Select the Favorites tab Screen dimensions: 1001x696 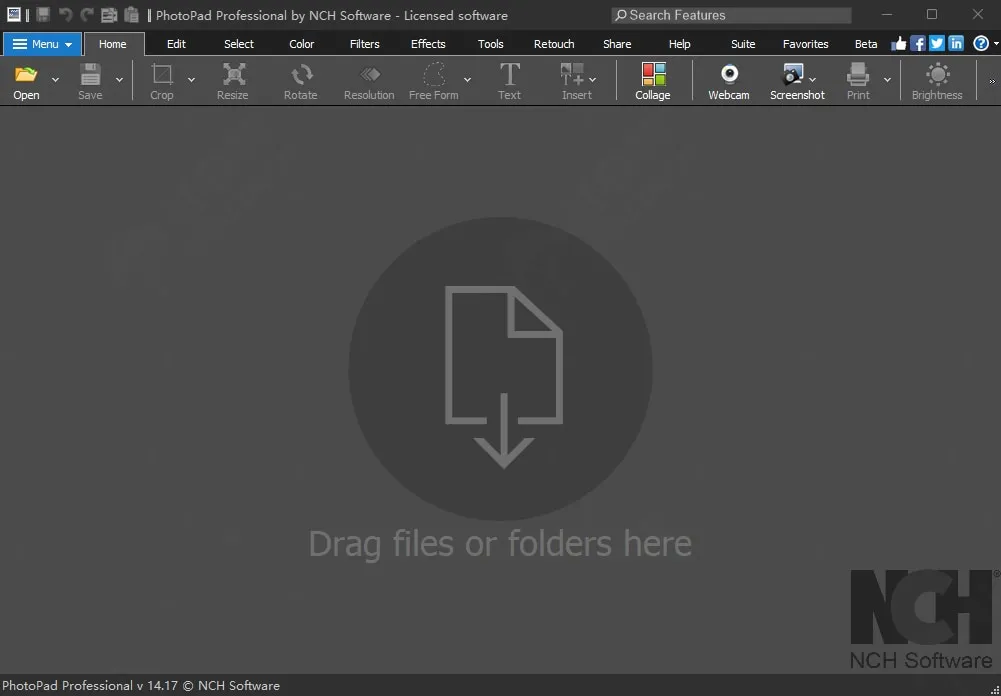point(805,44)
